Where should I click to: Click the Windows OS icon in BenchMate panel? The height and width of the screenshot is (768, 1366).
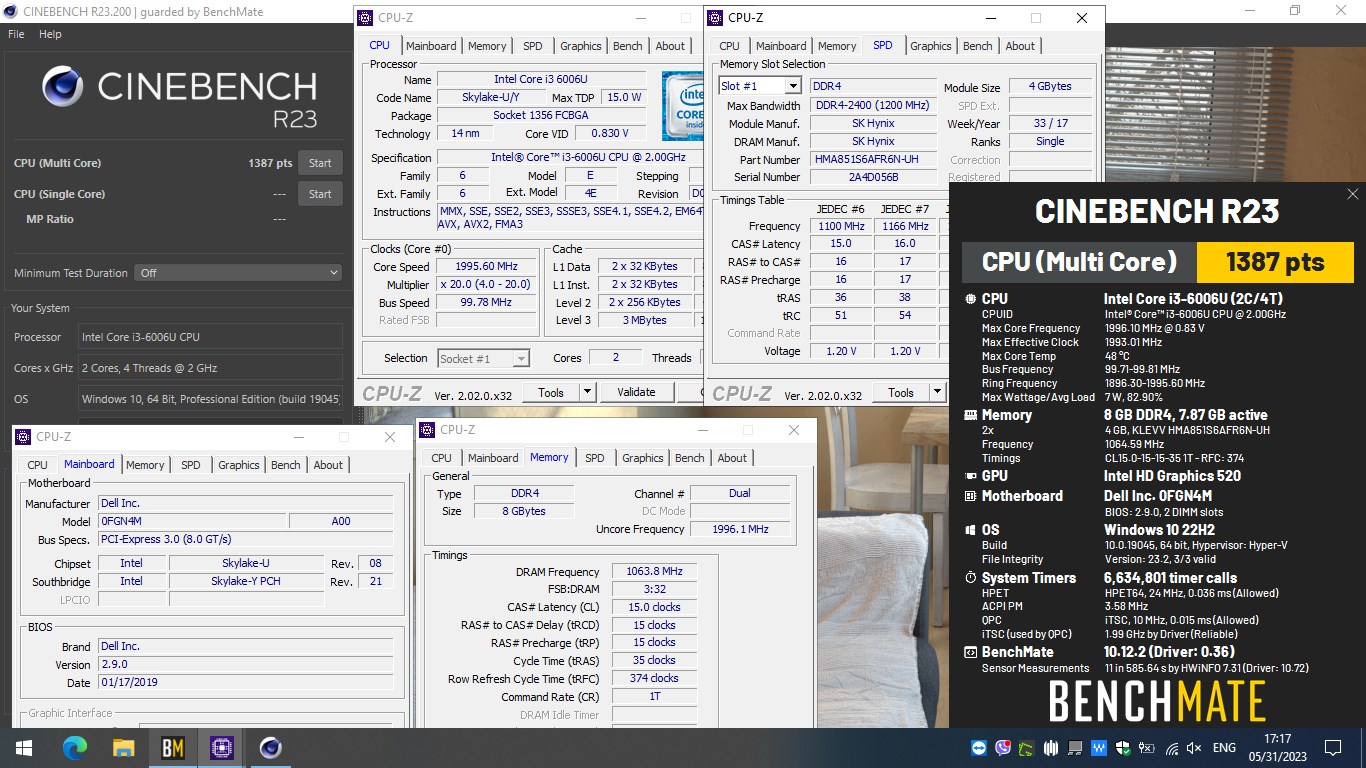tap(970, 530)
